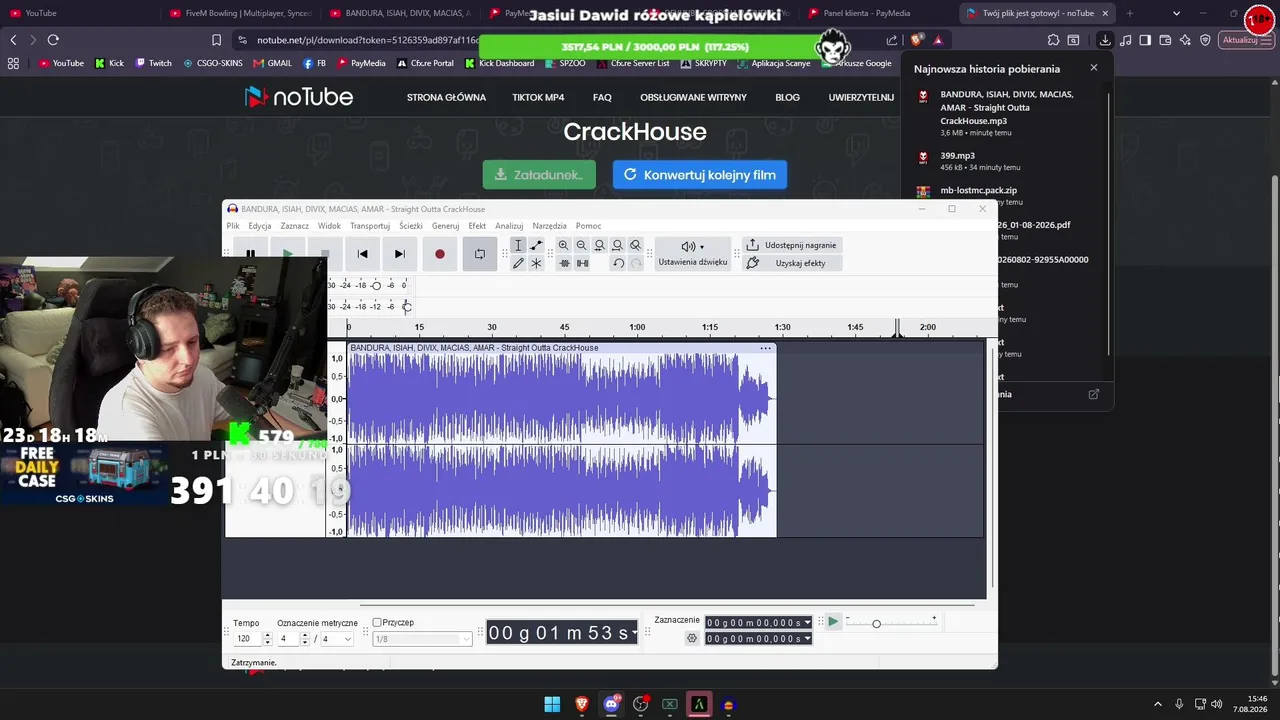Open selection end time format dropdown
This screenshot has height=720, width=1280.
[807, 638]
